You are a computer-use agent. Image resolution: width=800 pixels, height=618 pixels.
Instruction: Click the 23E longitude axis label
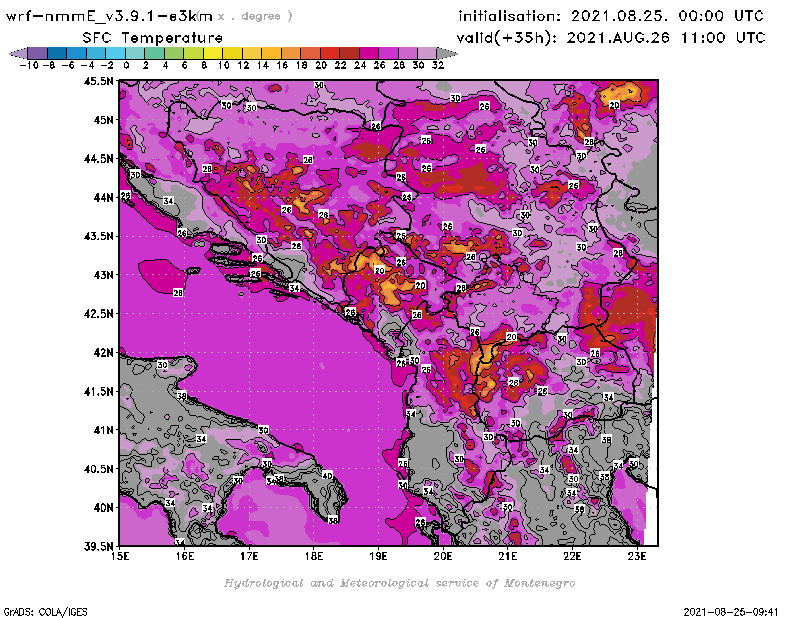(x=637, y=556)
